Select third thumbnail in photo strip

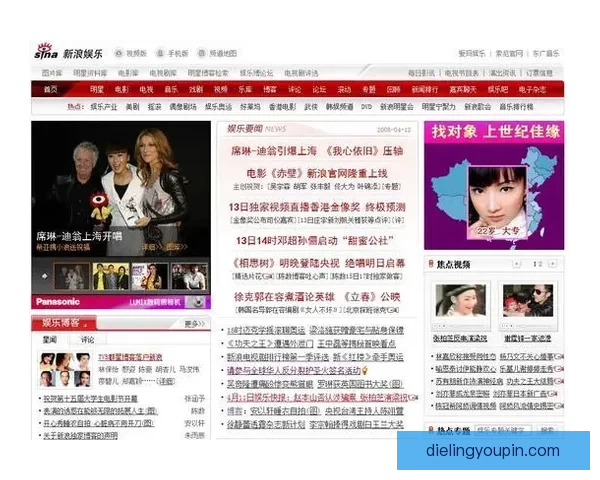[150, 276]
